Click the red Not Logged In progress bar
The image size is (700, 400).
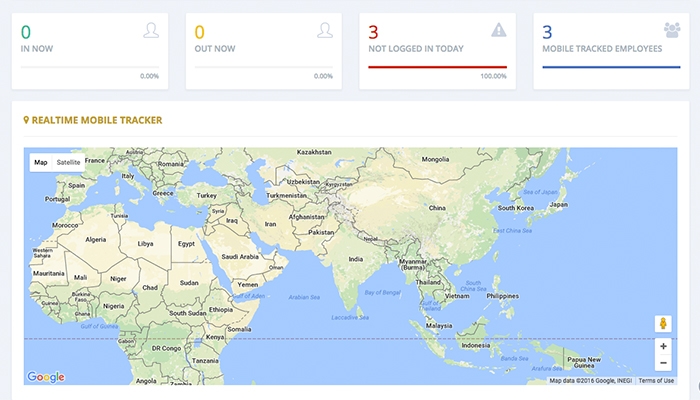(437, 67)
